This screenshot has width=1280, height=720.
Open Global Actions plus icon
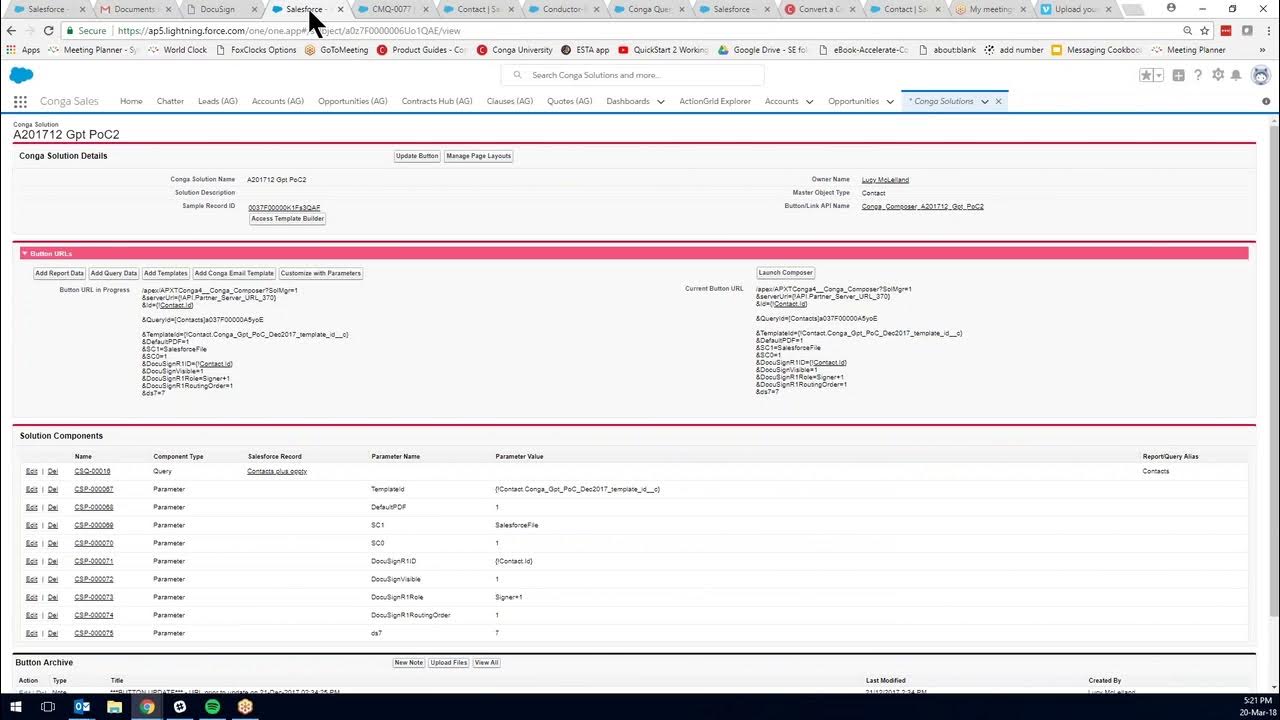pos(1179,75)
